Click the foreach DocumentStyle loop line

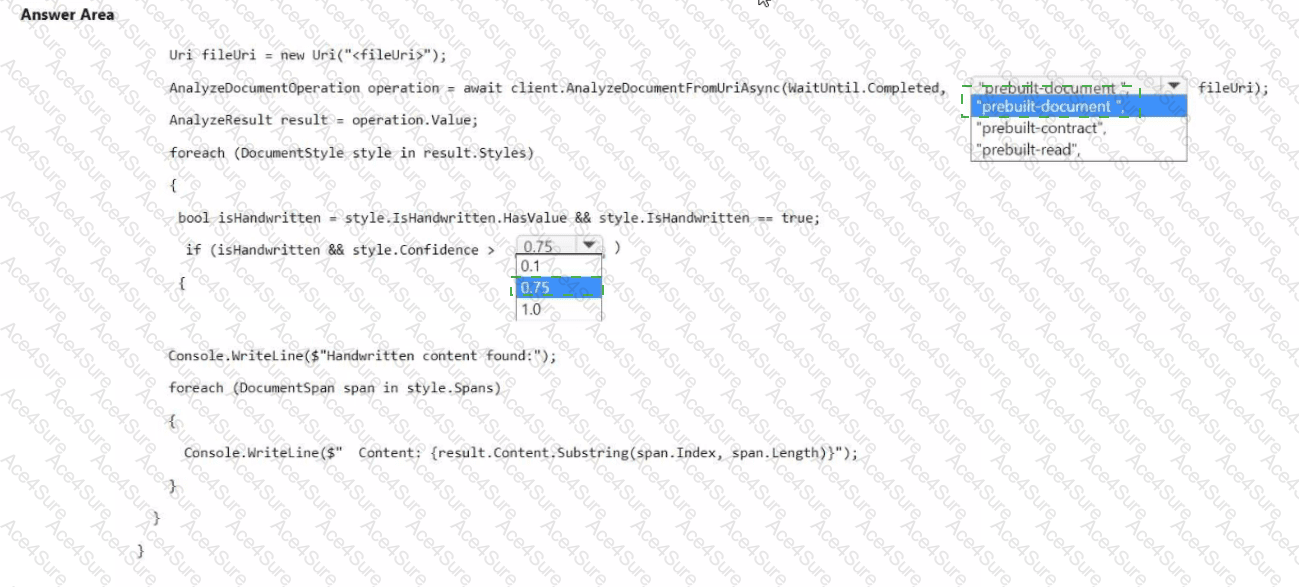pos(351,153)
